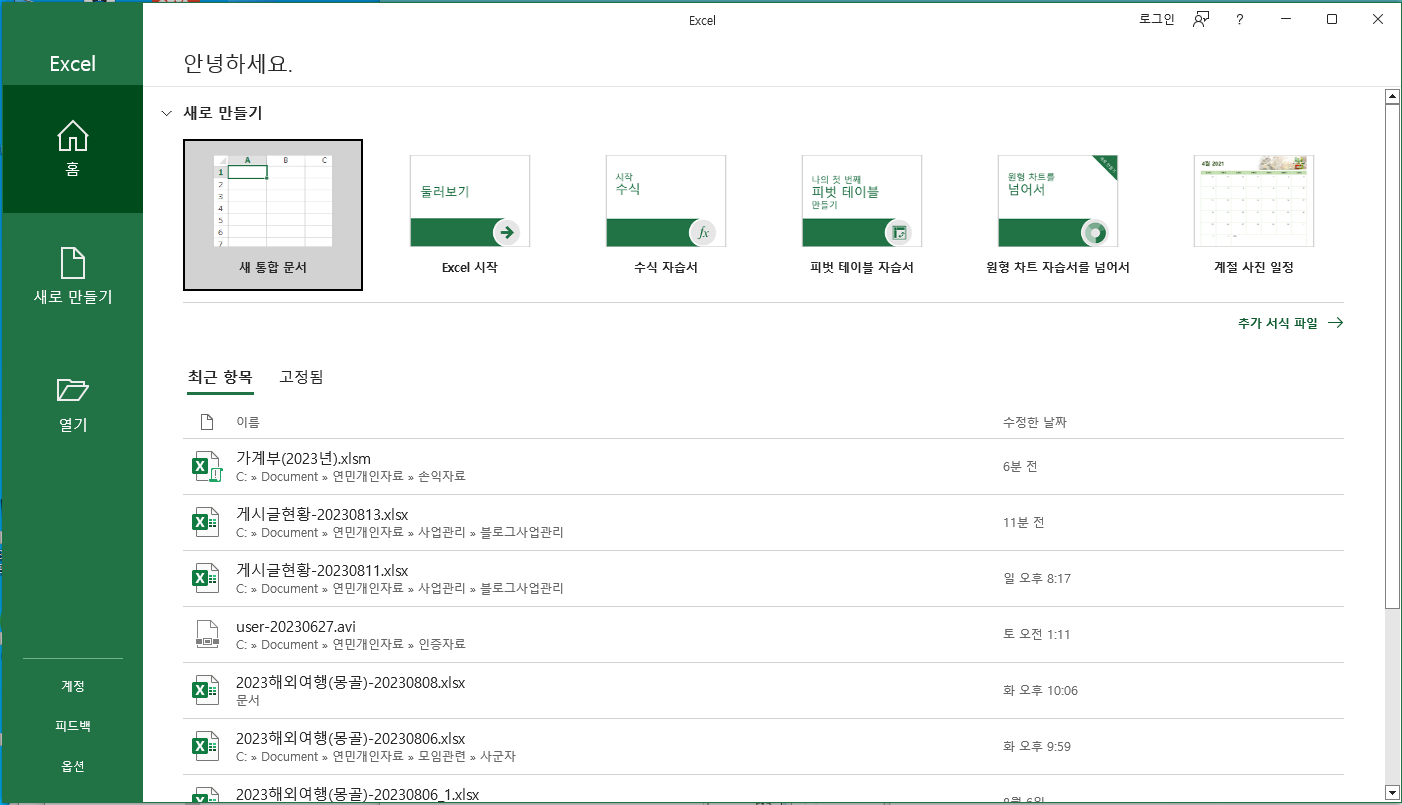Click the path ending 모임관련 » 사군자
This screenshot has width=1402, height=805.
pos(376,757)
